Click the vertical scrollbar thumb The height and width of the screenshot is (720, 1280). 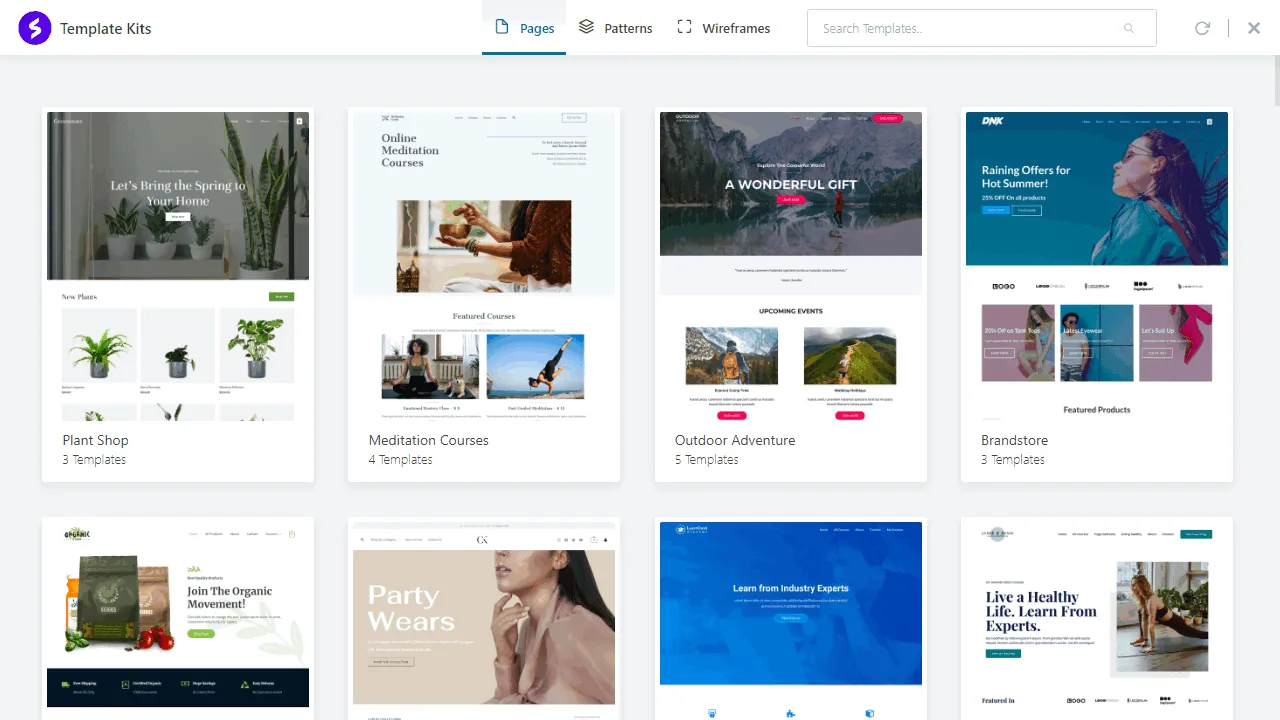tap(1276, 80)
